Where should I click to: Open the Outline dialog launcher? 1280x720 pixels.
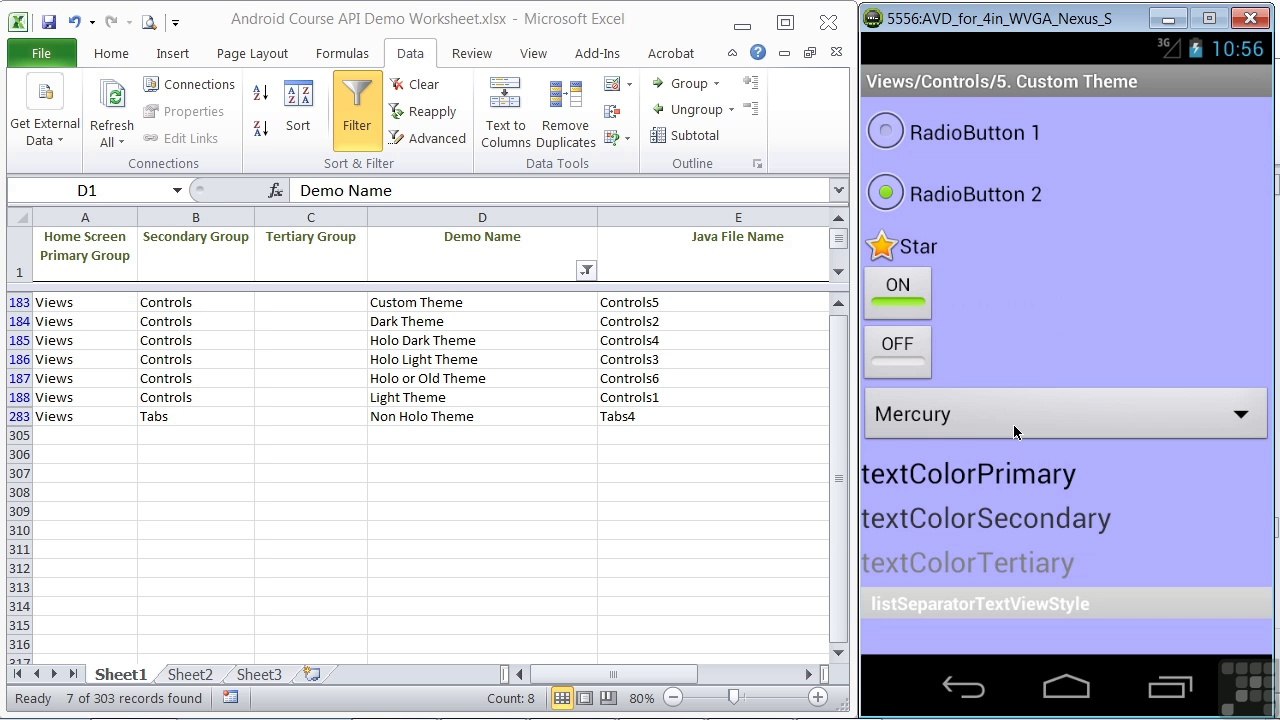click(x=757, y=163)
